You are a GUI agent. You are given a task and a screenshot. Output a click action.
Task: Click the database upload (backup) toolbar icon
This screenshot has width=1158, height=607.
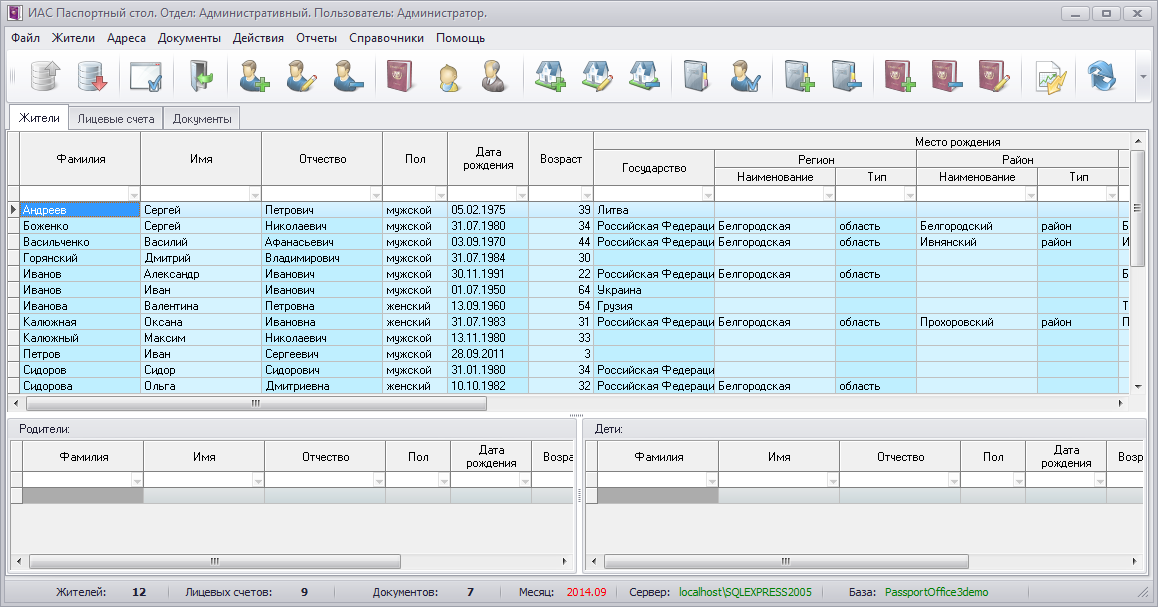pos(44,77)
